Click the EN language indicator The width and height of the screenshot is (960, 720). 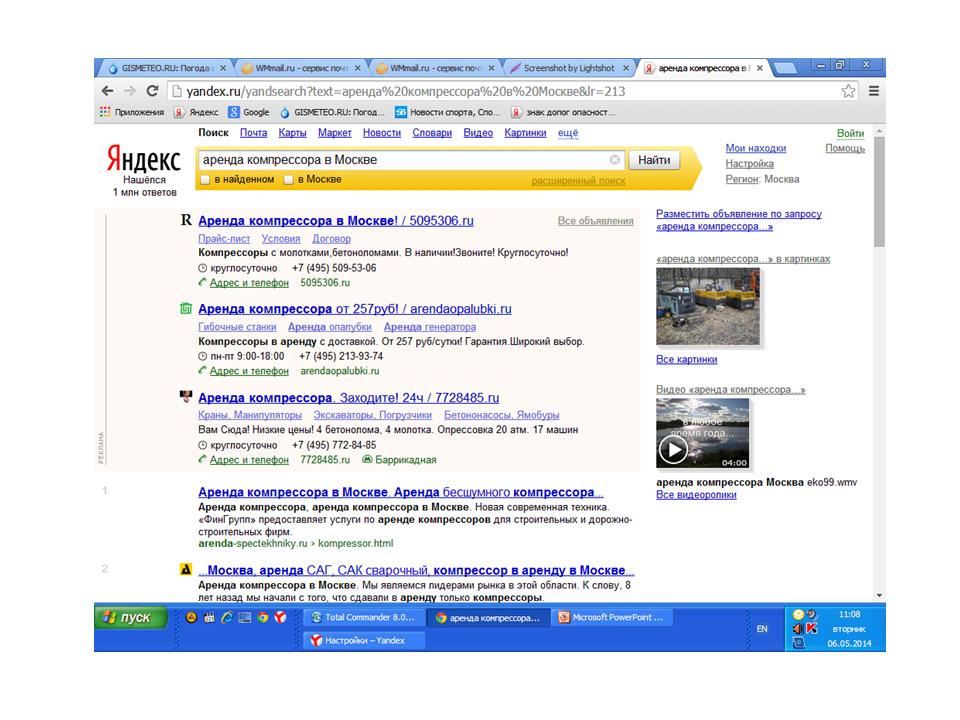762,629
